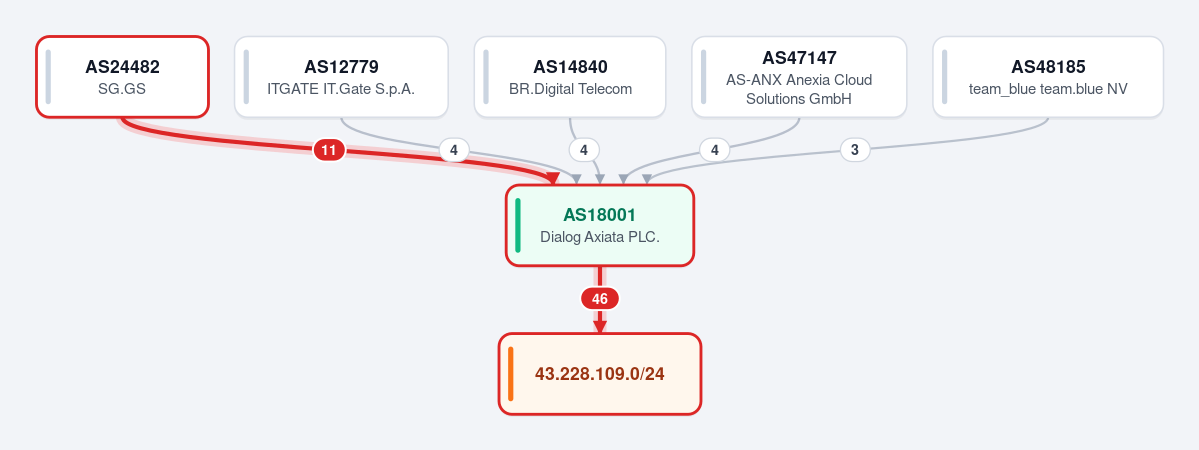The width and height of the screenshot is (1199, 450).
Task: Click the 3 badge on AS48185 edge
Action: click(855, 150)
